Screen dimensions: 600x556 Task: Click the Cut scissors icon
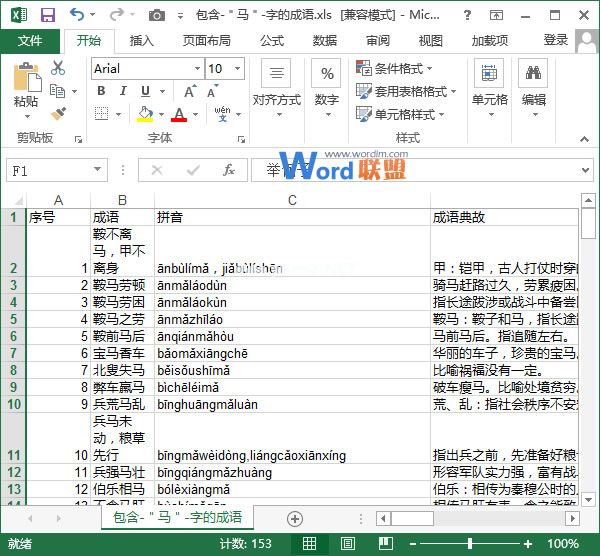pos(58,68)
